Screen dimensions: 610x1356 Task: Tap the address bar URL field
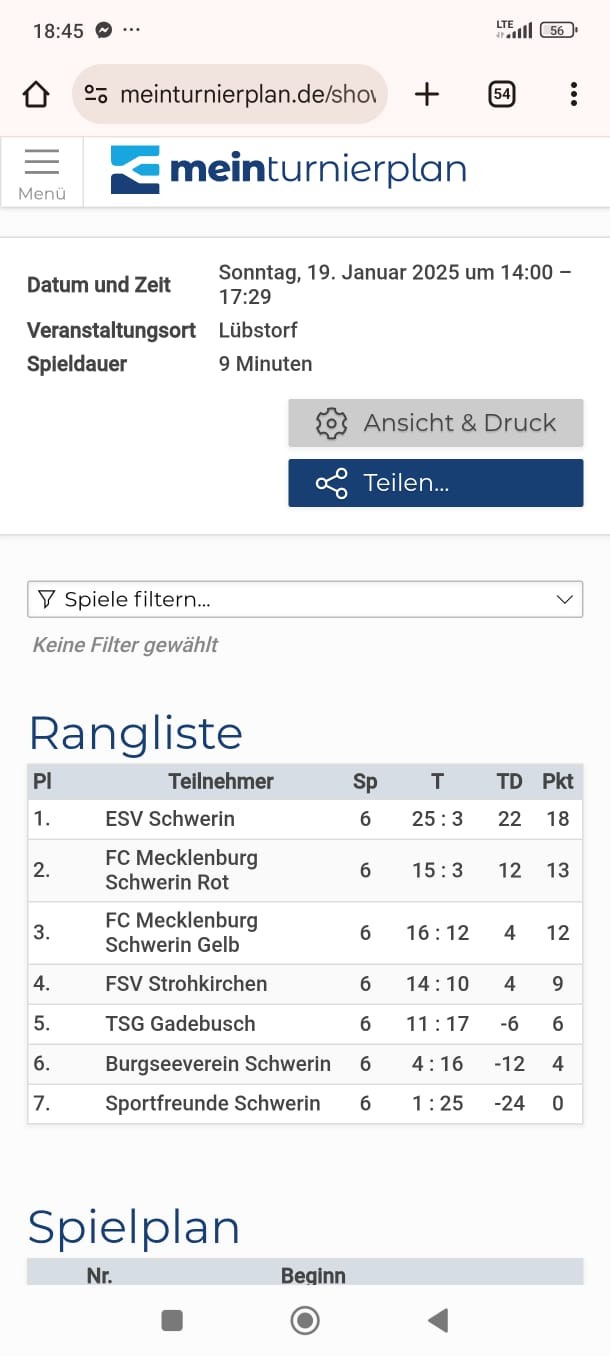tap(246, 95)
